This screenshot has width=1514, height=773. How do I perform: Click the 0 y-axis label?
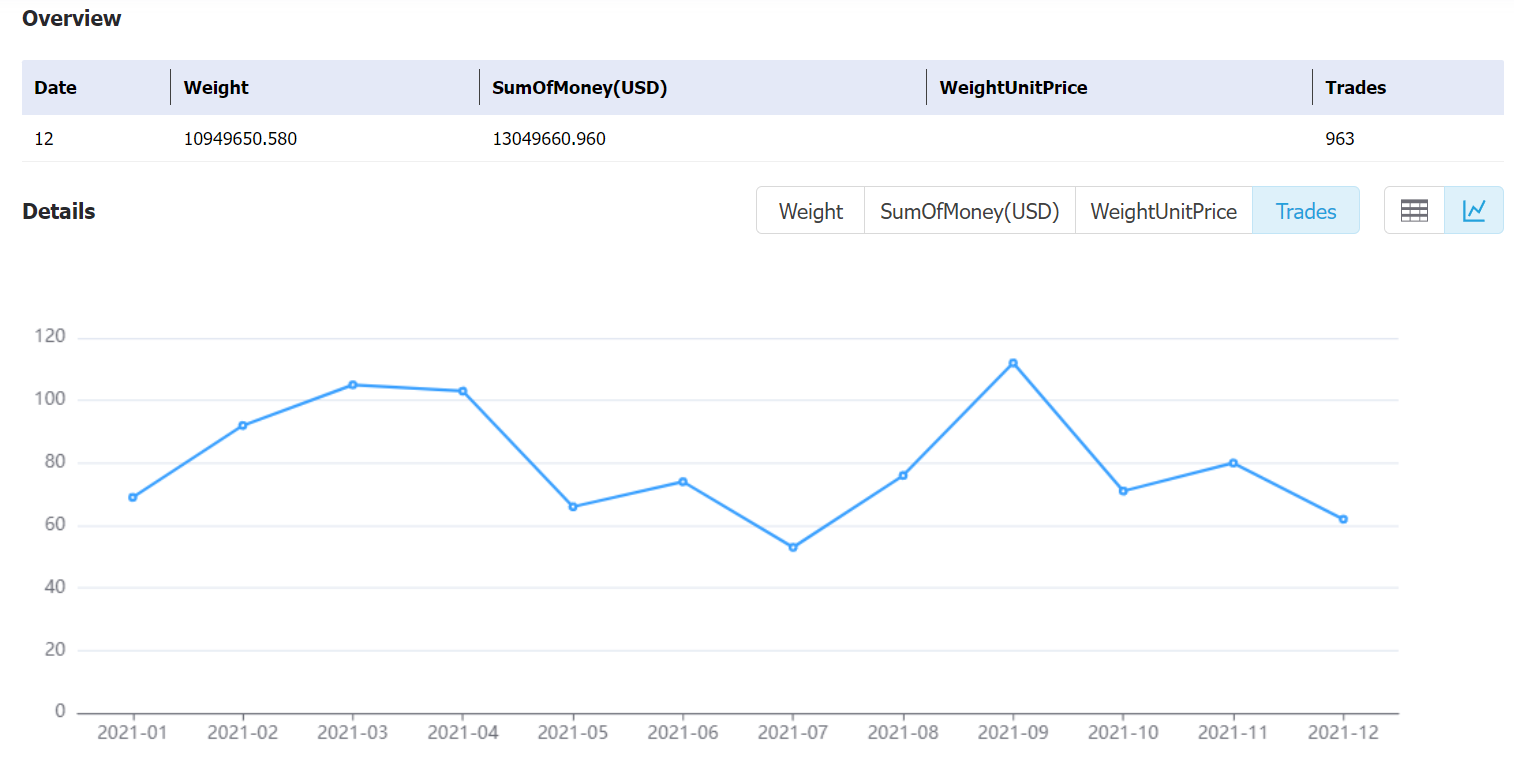click(x=60, y=711)
